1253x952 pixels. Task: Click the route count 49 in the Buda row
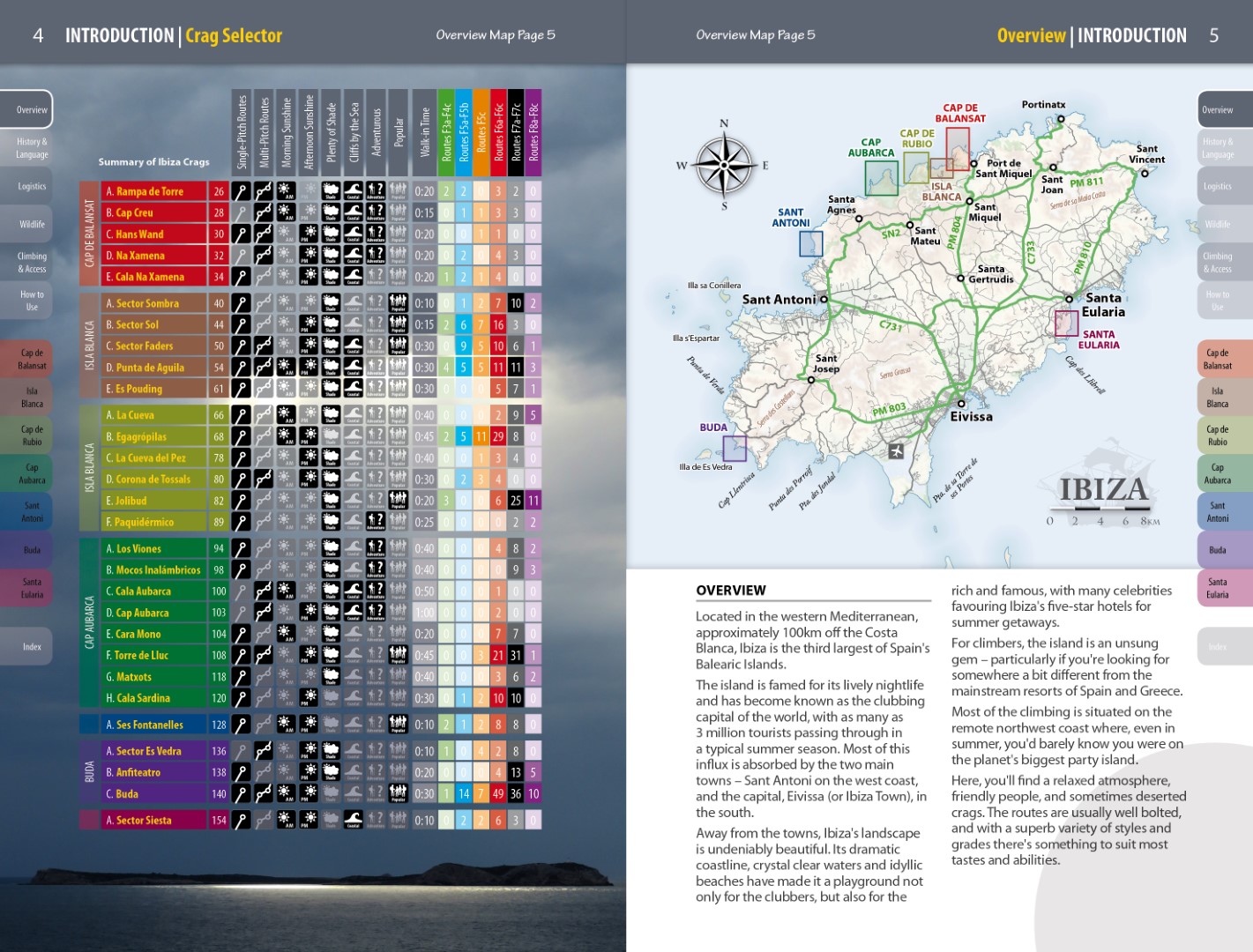click(498, 794)
